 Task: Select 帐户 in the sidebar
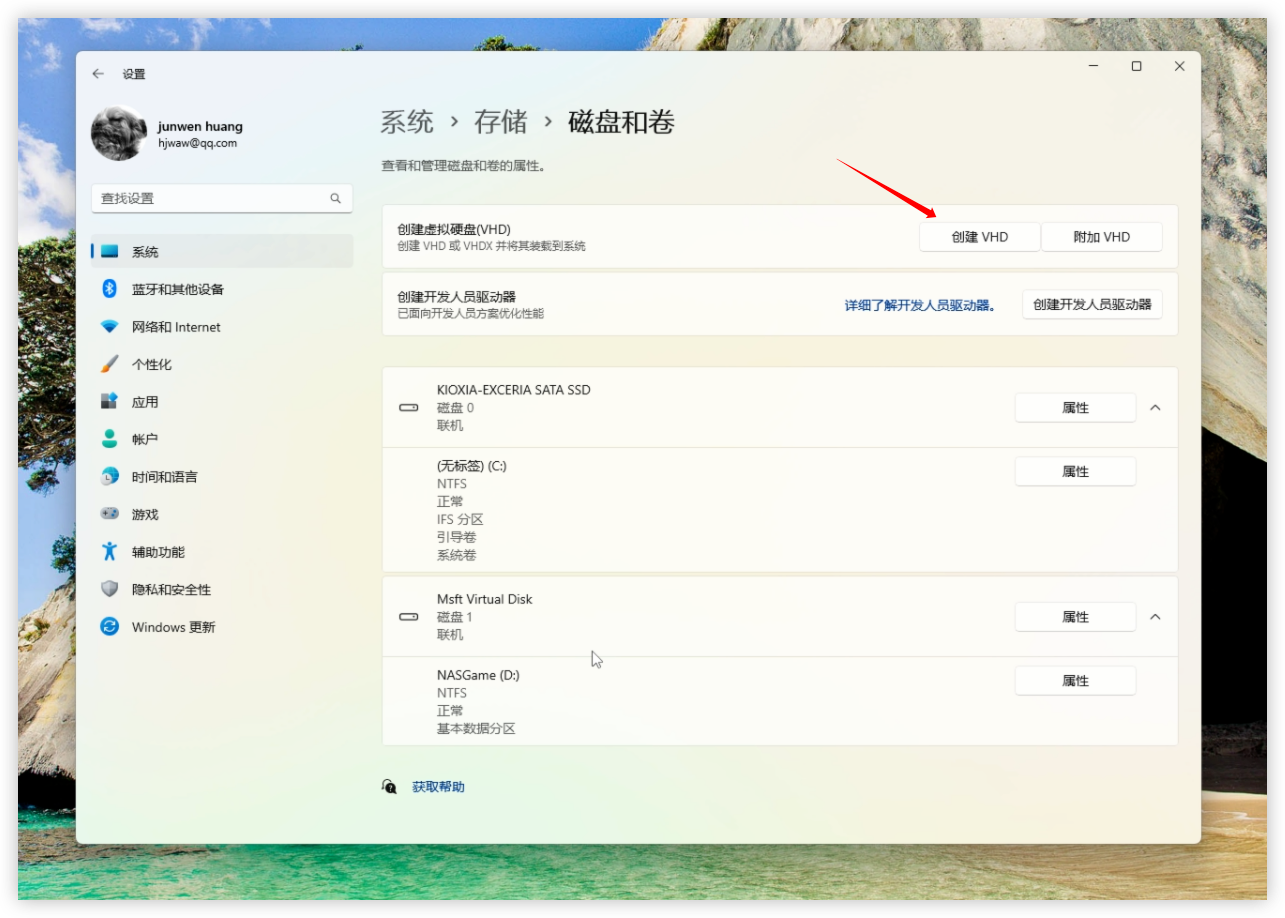(x=145, y=439)
